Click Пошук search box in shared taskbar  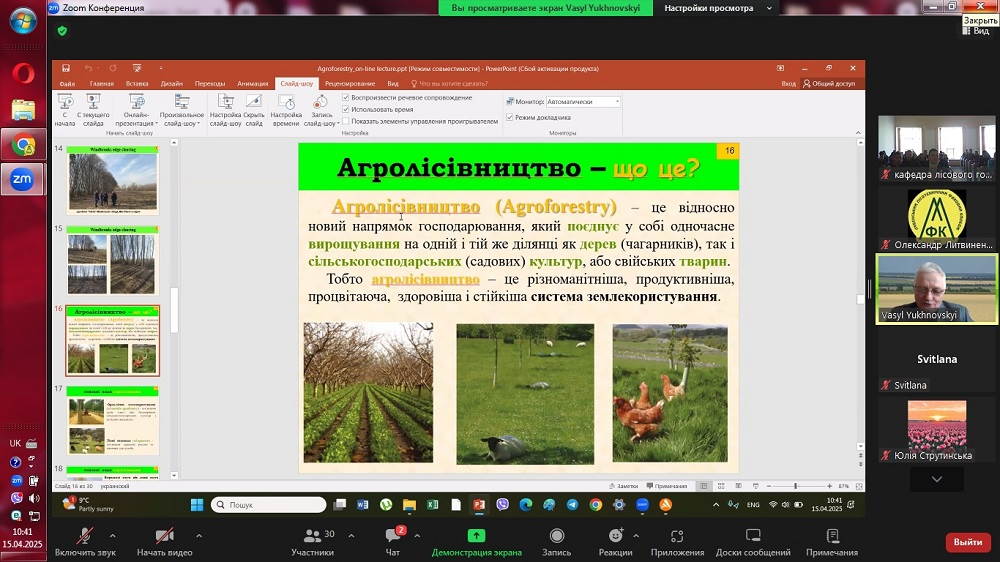268,505
